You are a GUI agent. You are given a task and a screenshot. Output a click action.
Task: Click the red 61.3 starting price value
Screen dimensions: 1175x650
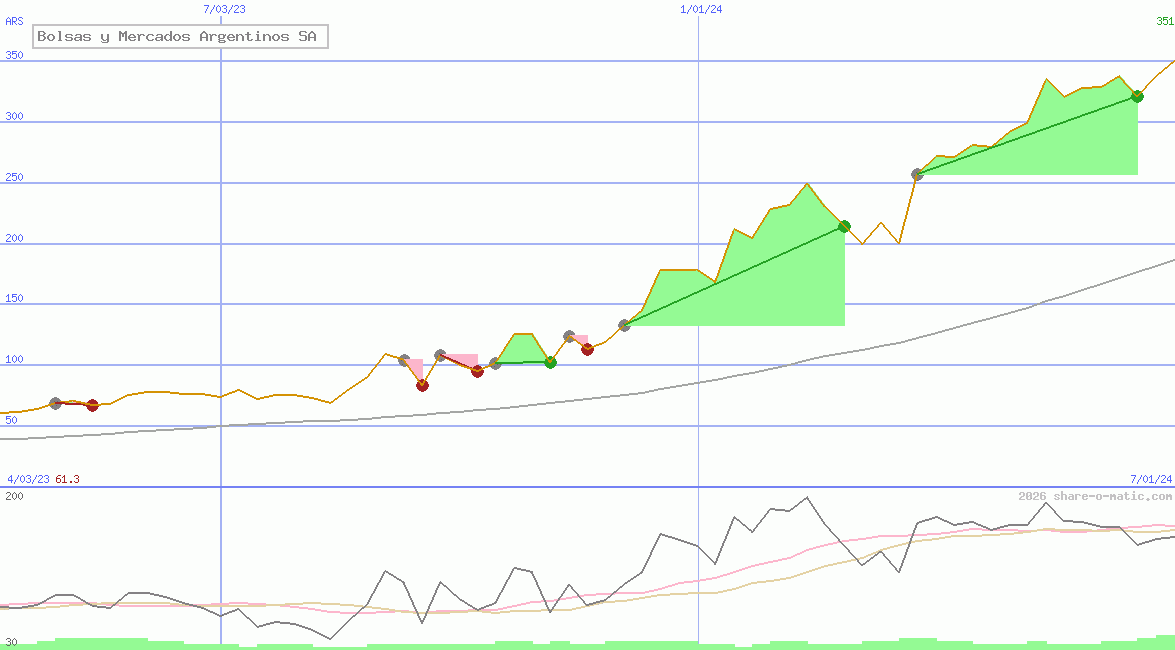click(67, 479)
